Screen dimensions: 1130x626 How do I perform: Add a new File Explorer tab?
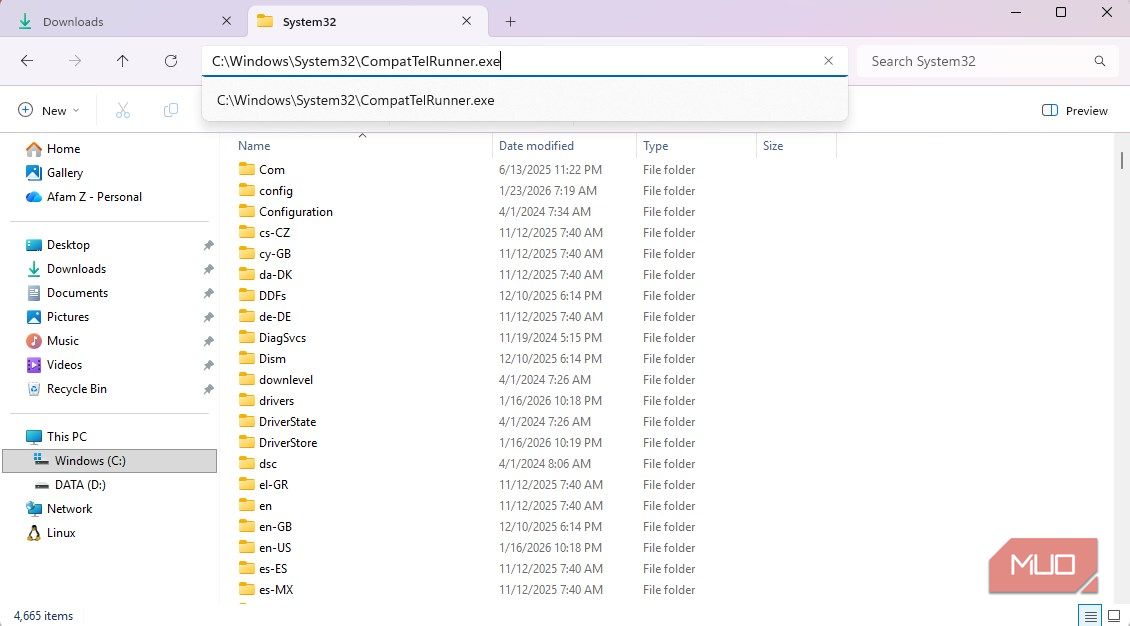pos(510,22)
